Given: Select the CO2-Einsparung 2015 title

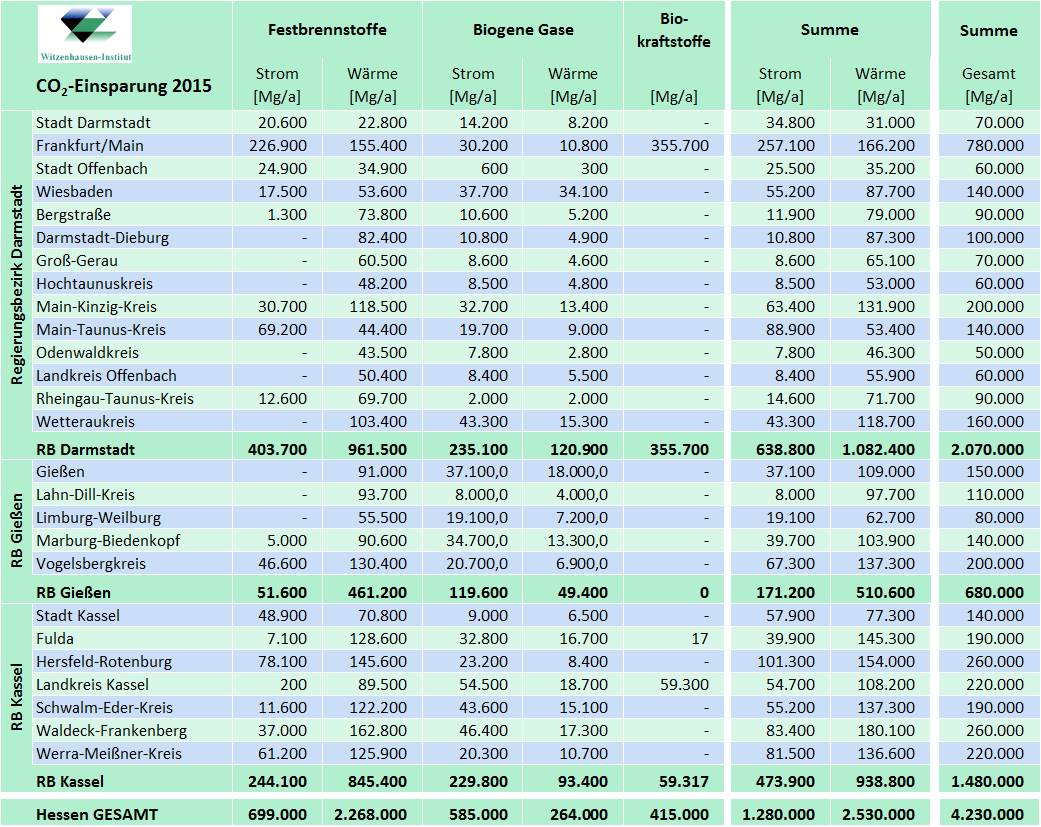Looking at the screenshot, I should coord(124,86).
